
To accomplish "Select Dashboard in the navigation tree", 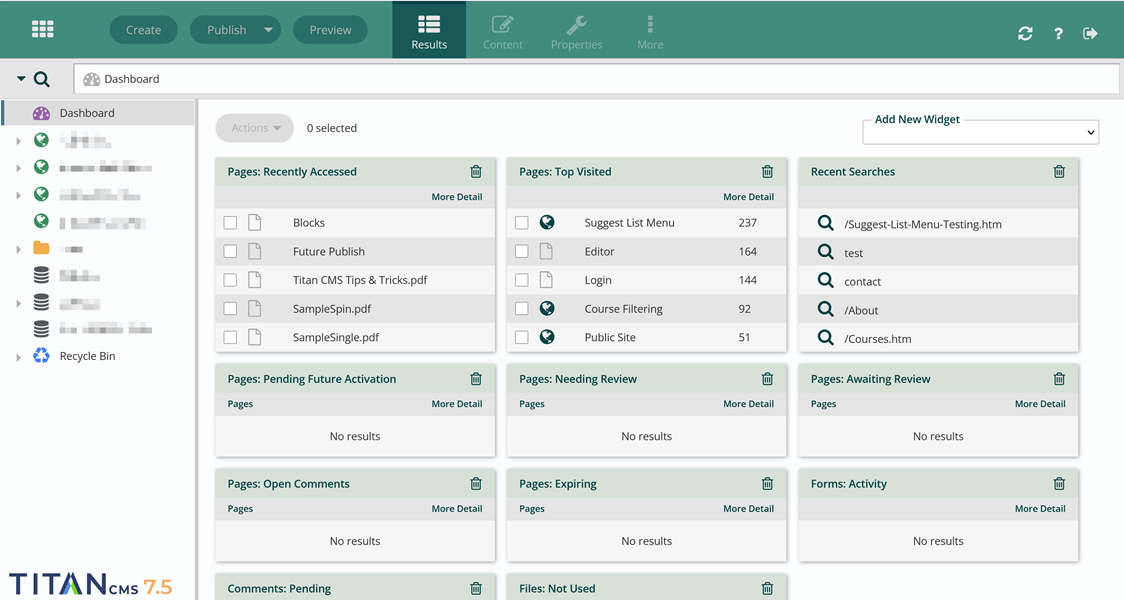I will pyautogui.click(x=87, y=113).
